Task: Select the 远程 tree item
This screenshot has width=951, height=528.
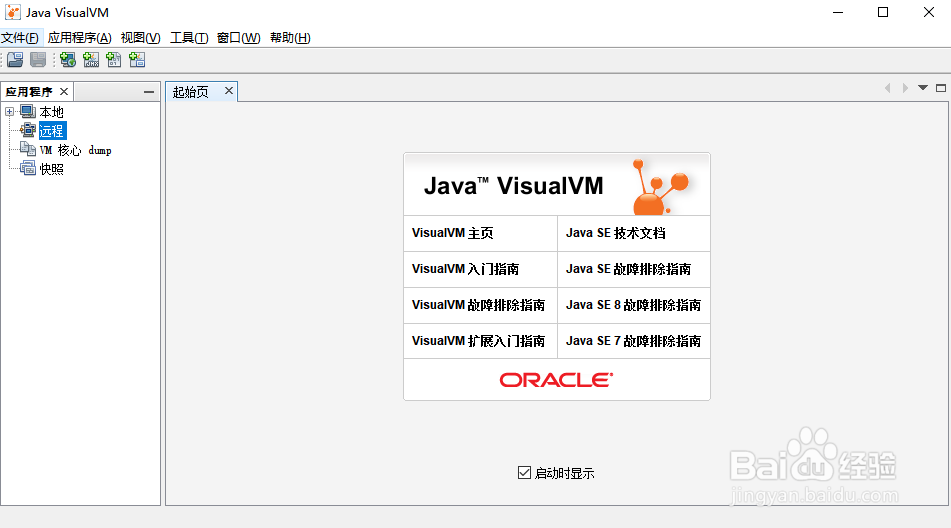Action: (52, 131)
